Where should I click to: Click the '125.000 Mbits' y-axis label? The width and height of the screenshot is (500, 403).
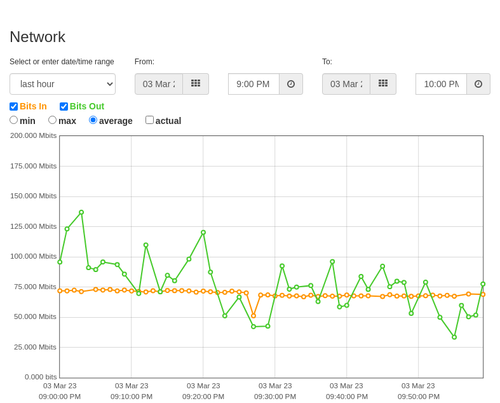pos(33,226)
